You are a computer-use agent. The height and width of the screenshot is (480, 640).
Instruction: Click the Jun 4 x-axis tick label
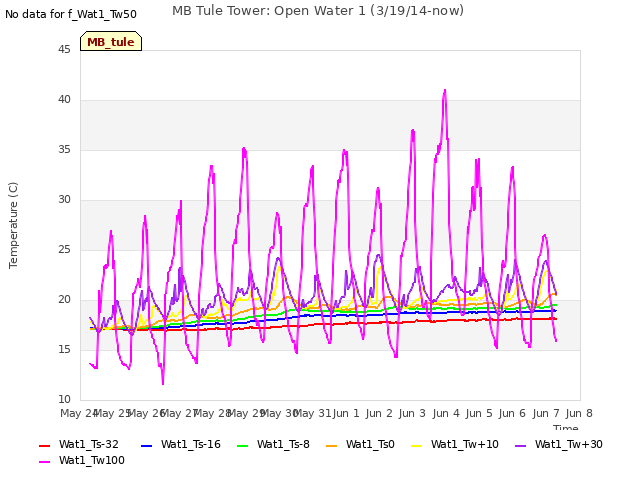click(x=446, y=413)
